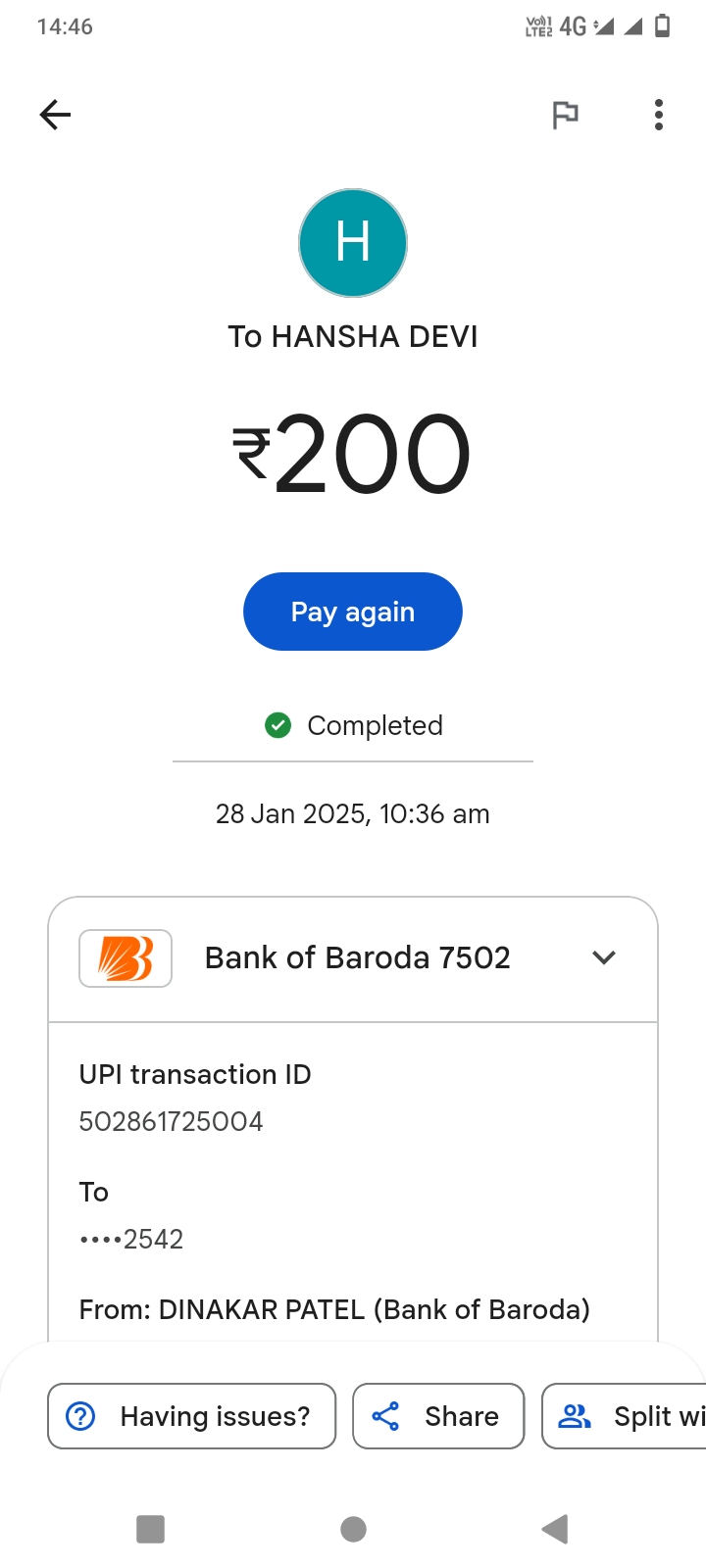Tap the HANSHA DEVI avatar circle
Screen dimensions: 706x1568
tap(353, 243)
